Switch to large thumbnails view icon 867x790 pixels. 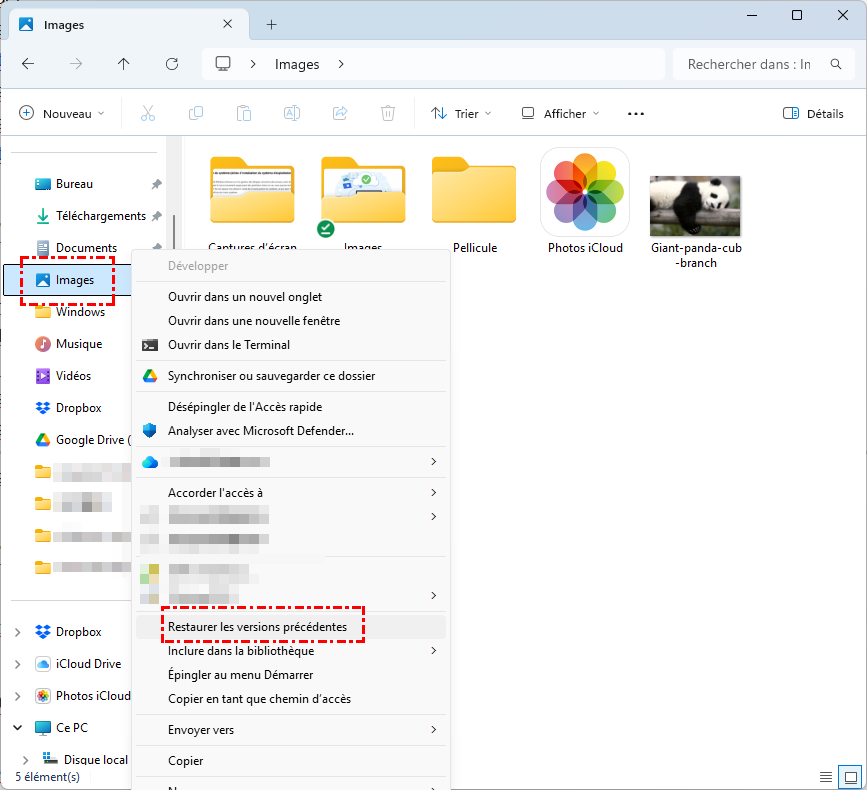[x=850, y=776]
